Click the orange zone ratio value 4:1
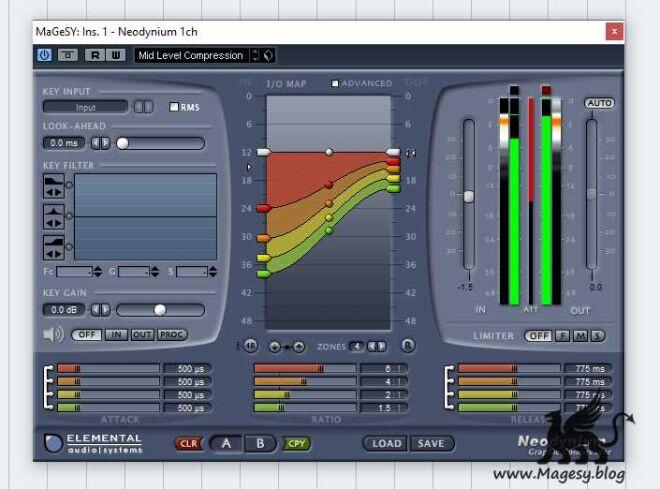This screenshot has width=660, height=489. [384, 382]
